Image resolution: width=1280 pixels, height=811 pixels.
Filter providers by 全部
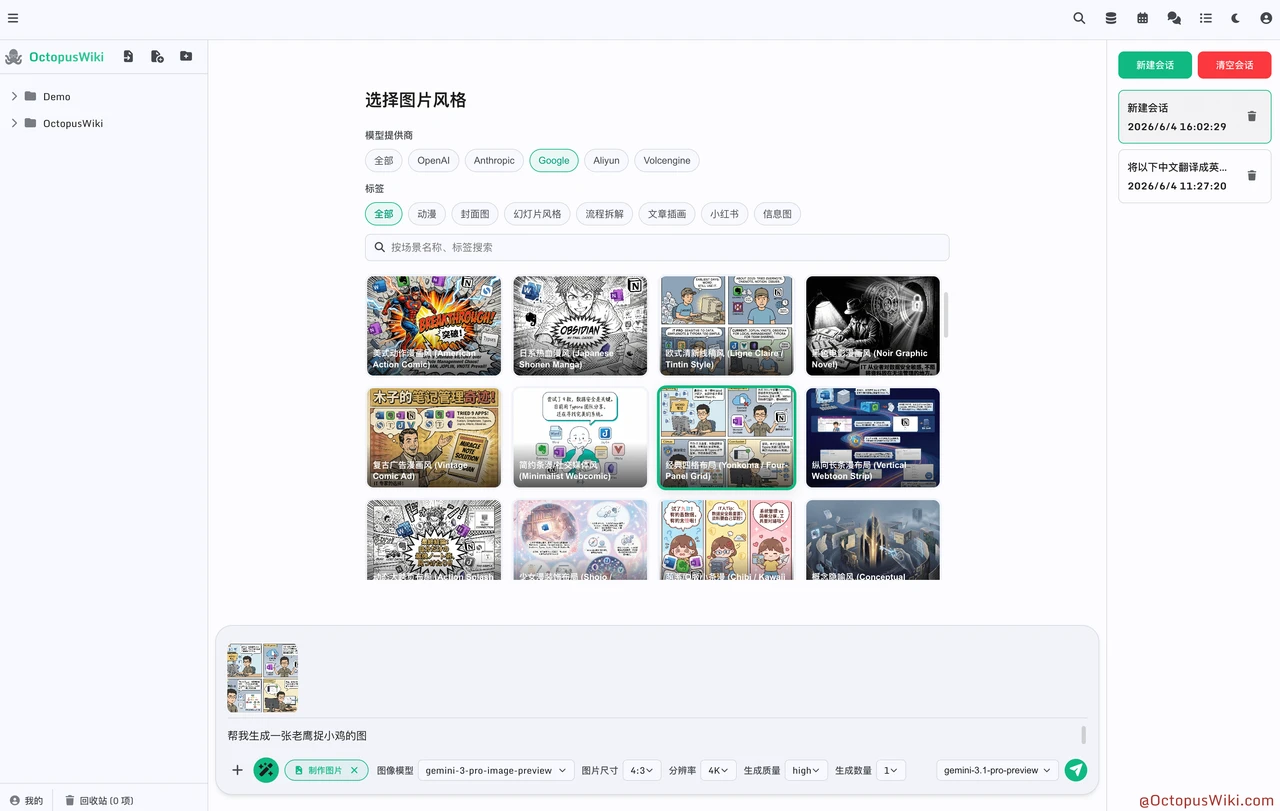[384, 160]
